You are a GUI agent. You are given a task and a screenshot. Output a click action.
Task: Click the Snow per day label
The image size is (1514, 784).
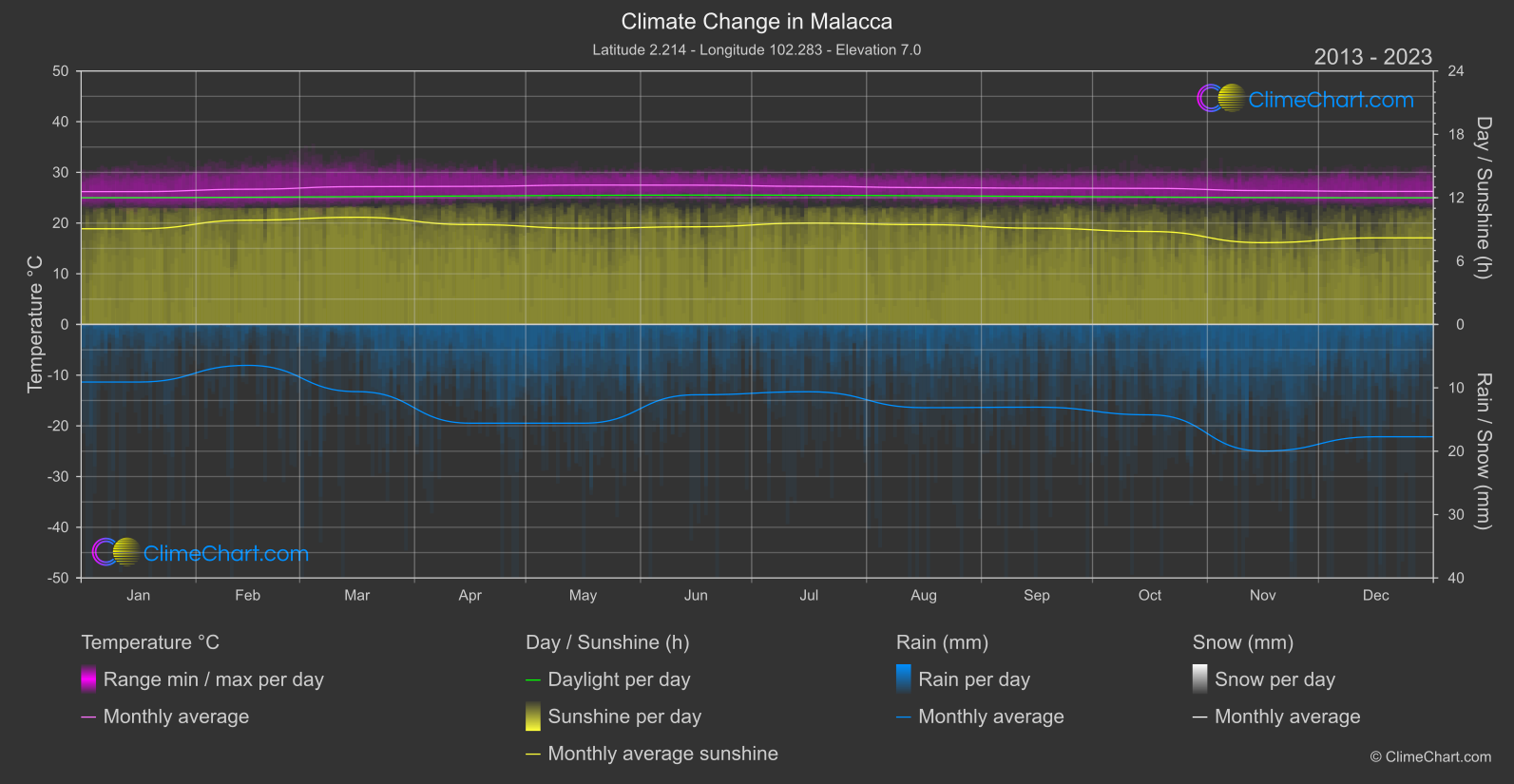[x=1274, y=679]
